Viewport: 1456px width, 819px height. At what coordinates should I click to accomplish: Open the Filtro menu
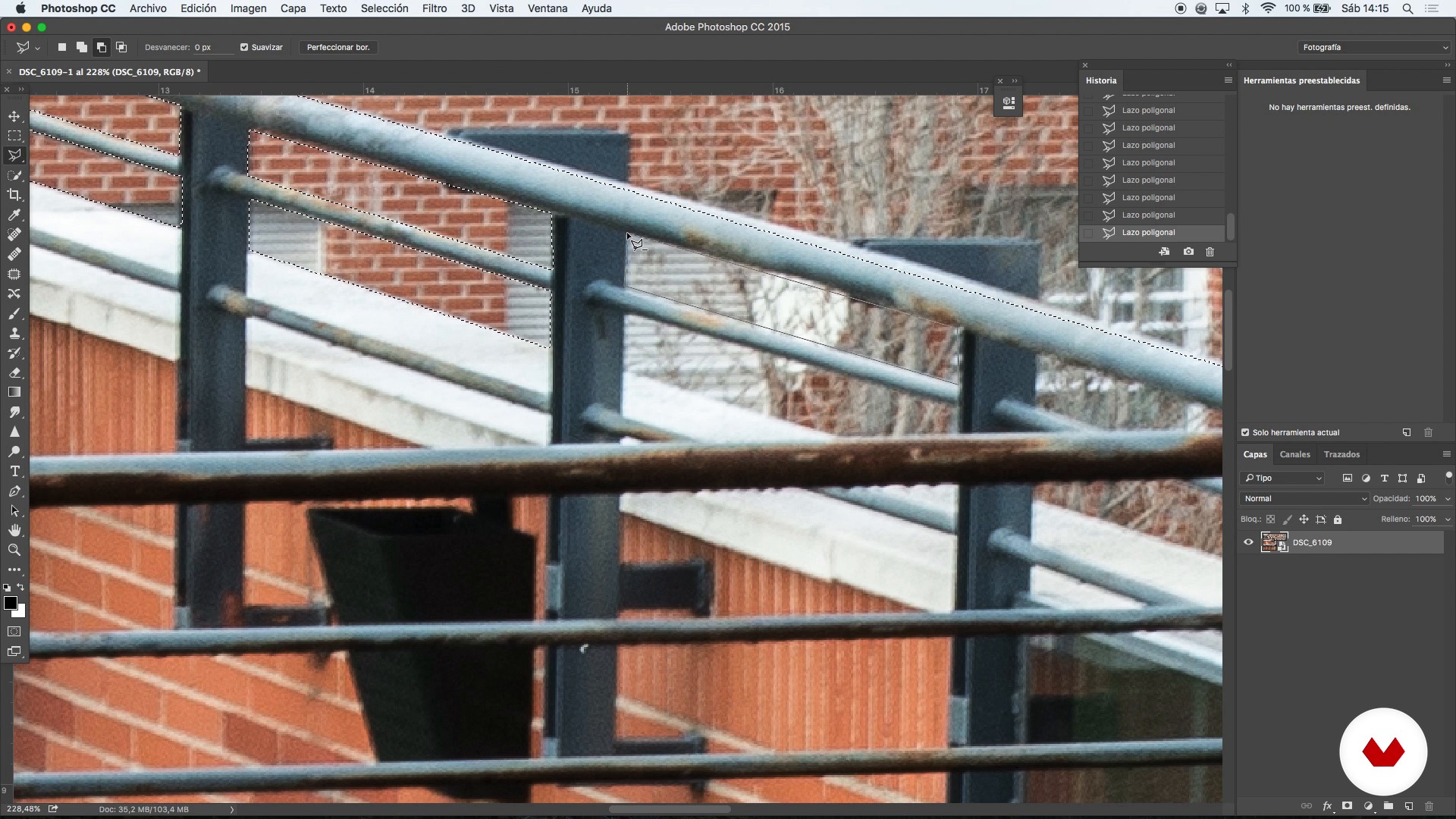click(435, 8)
